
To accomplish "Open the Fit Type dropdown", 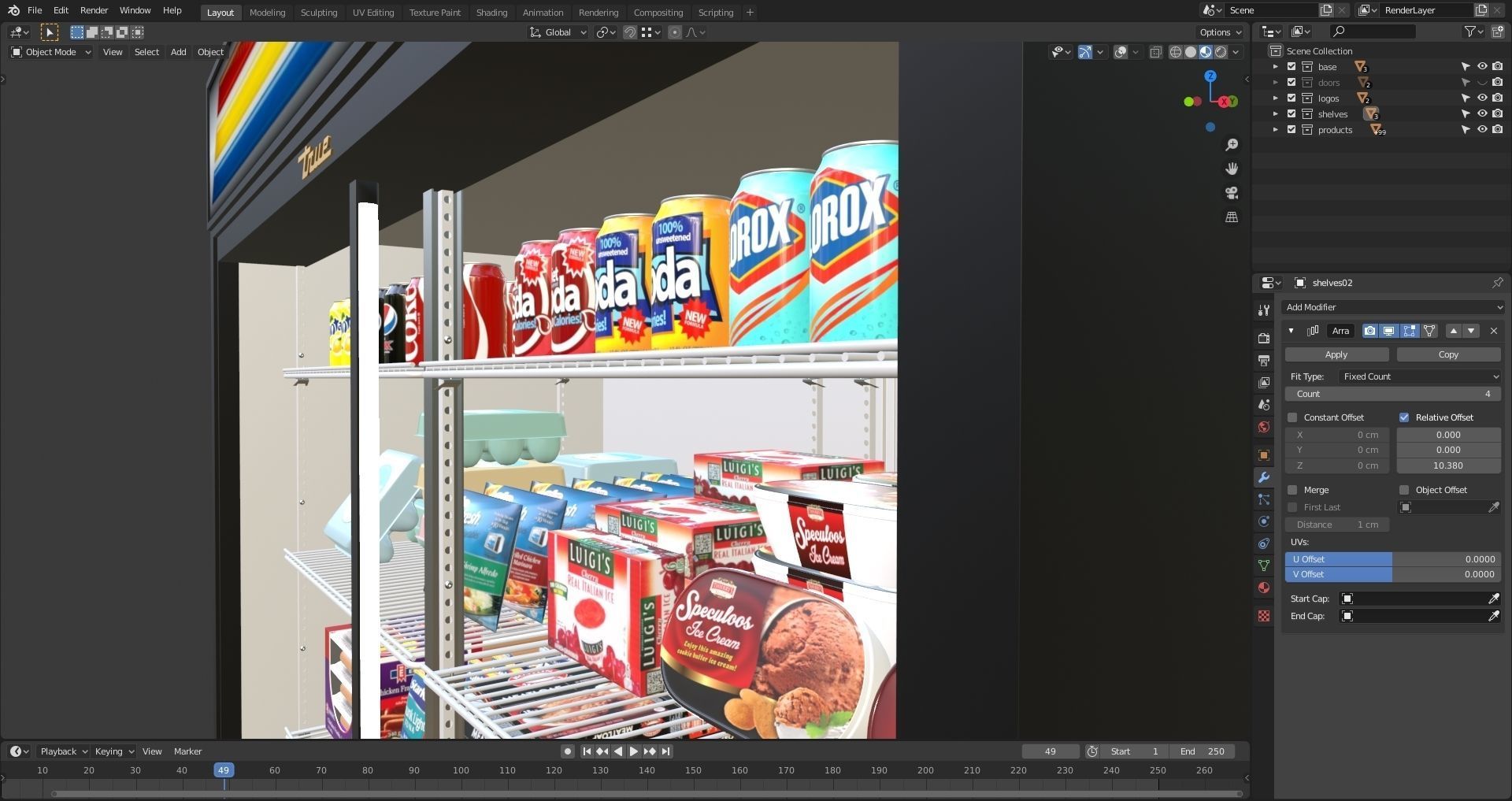I will pyautogui.click(x=1421, y=376).
